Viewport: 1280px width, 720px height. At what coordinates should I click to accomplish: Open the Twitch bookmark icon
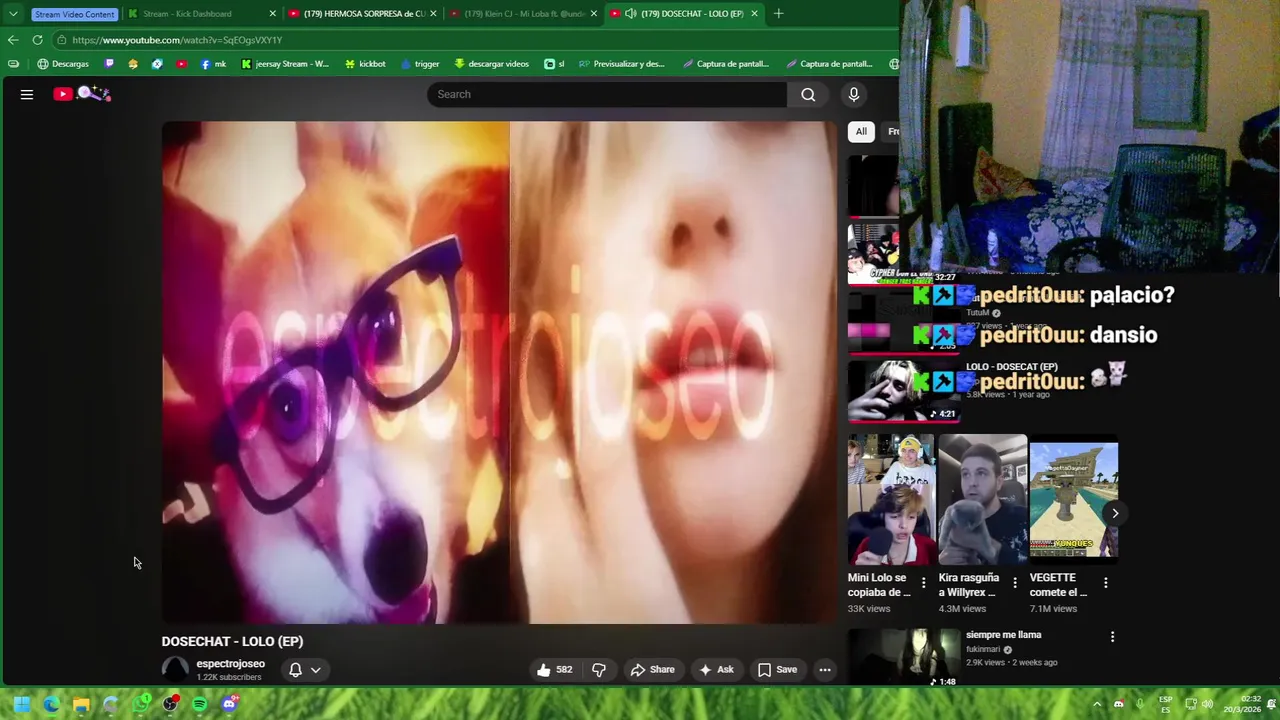click(x=110, y=64)
